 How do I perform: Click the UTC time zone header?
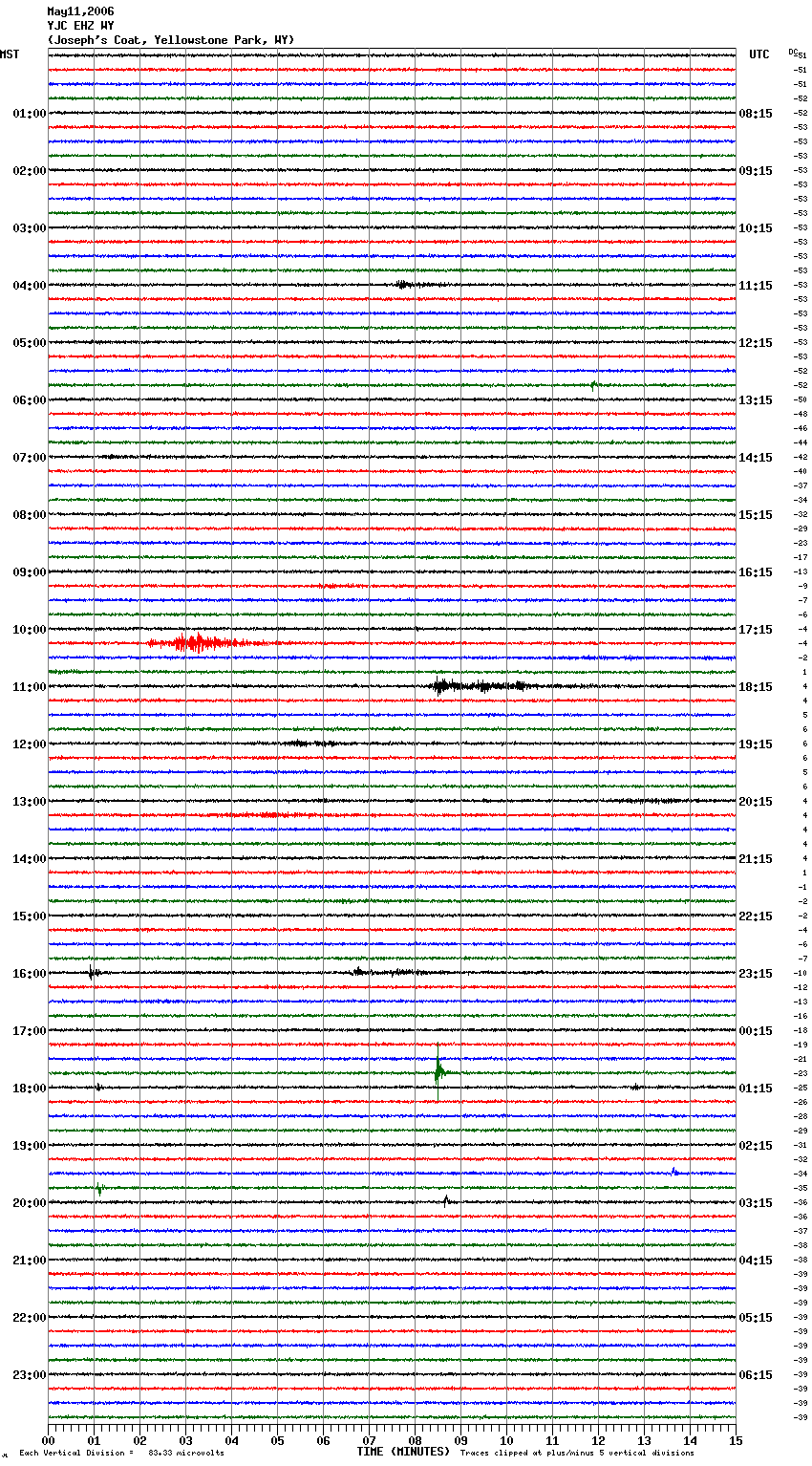pos(759,54)
